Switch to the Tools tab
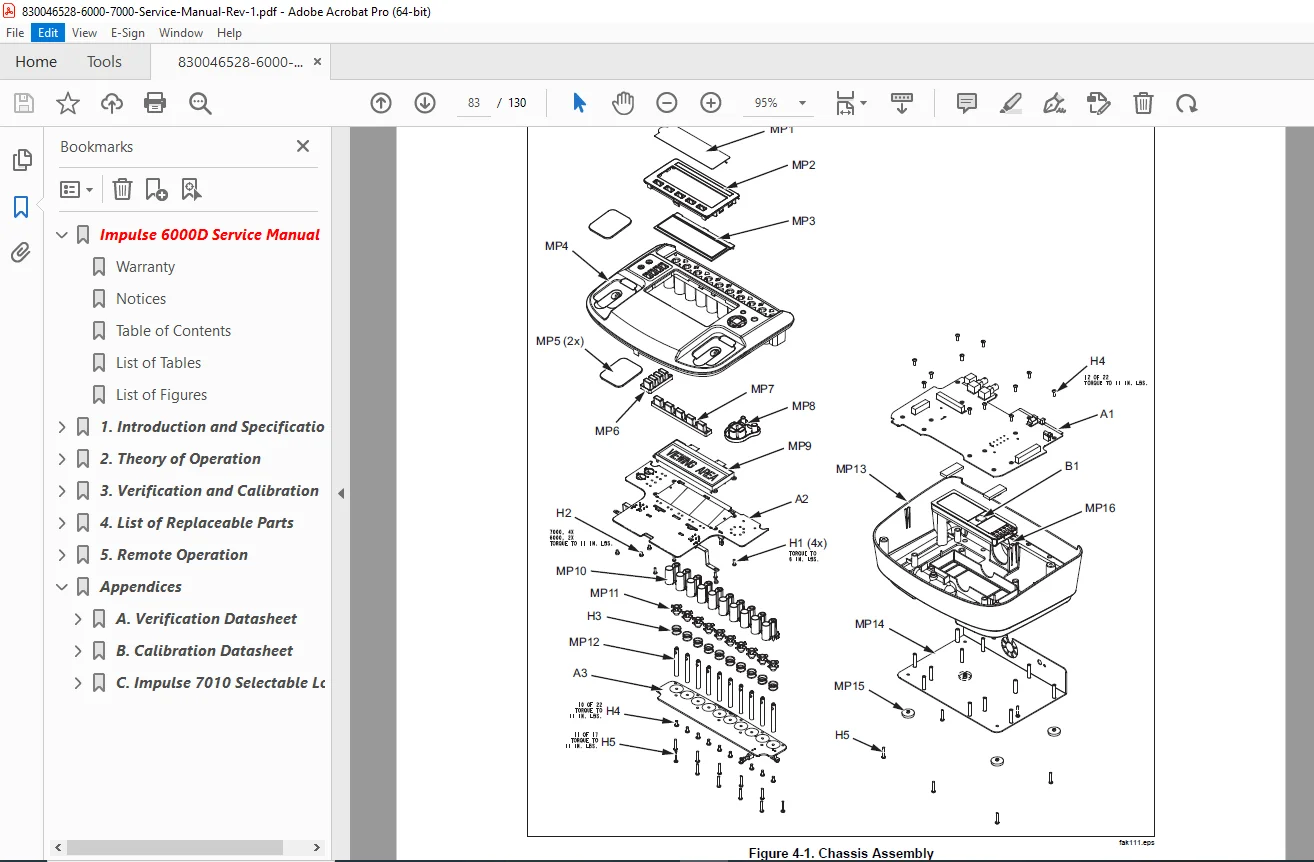Screen dimensions: 1314x862 point(104,61)
